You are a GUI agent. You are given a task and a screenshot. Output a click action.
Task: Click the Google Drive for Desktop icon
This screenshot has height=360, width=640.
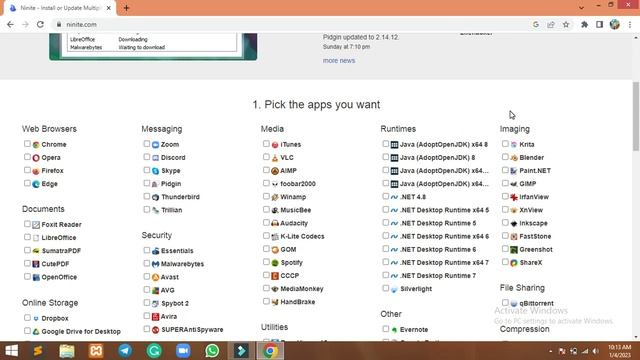(36, 331)
